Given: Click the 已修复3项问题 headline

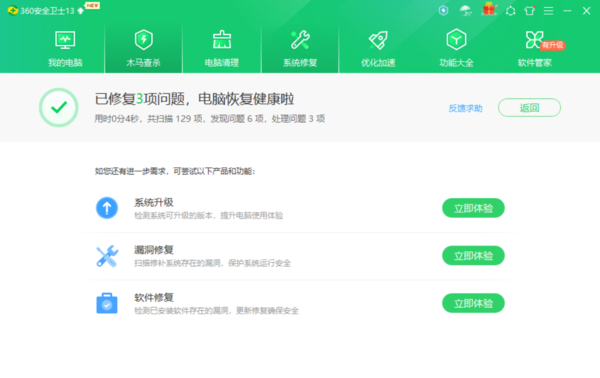Looking at the screenshot, I should (x=194, y=99).
